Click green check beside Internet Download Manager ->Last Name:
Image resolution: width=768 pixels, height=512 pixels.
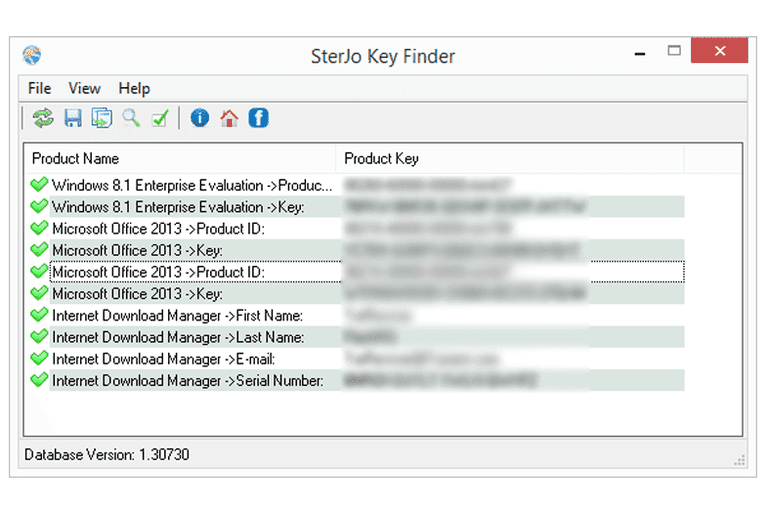click(39, 337)
